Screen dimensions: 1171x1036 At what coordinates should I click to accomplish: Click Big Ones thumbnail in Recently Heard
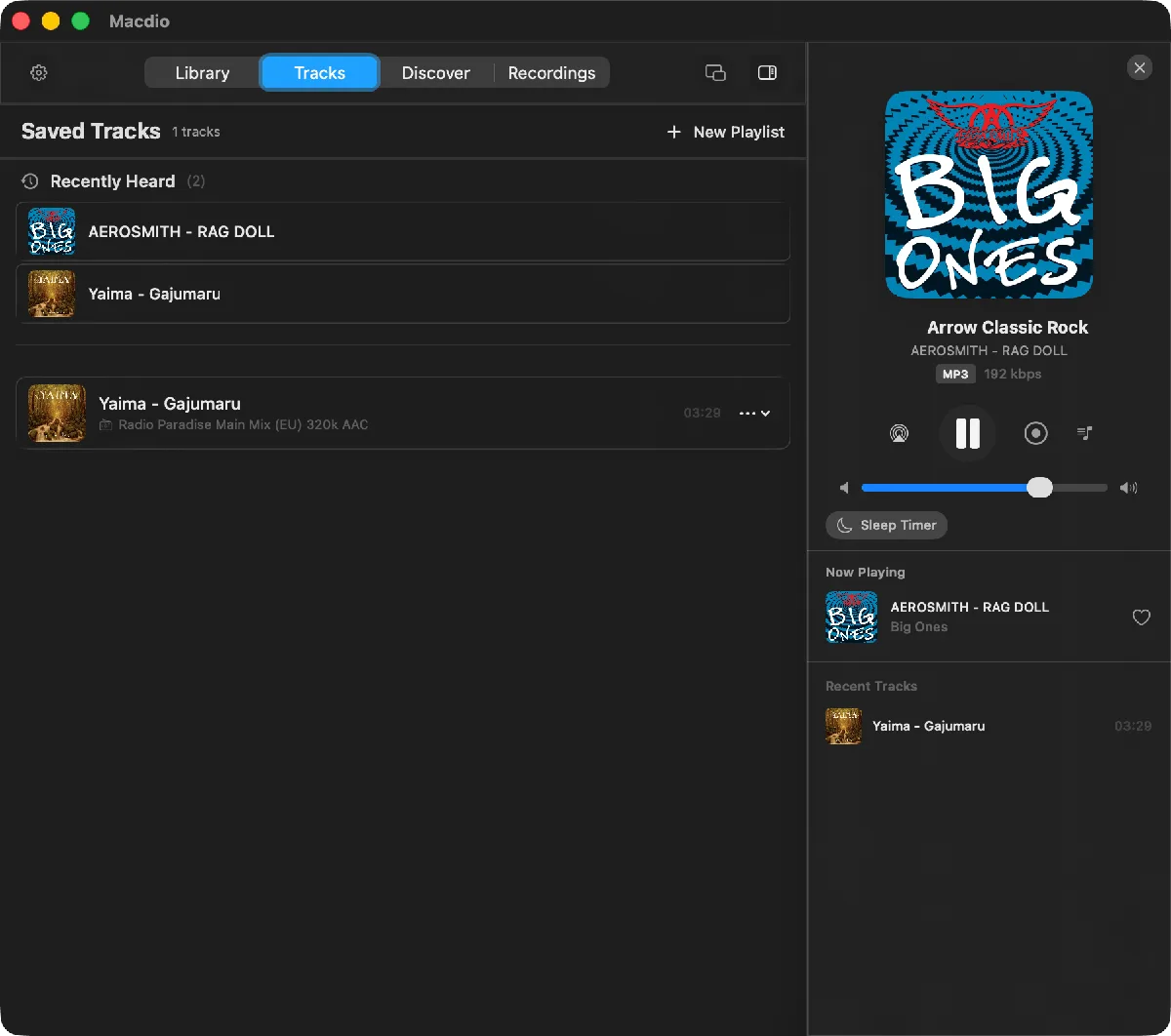coord(52,232)
